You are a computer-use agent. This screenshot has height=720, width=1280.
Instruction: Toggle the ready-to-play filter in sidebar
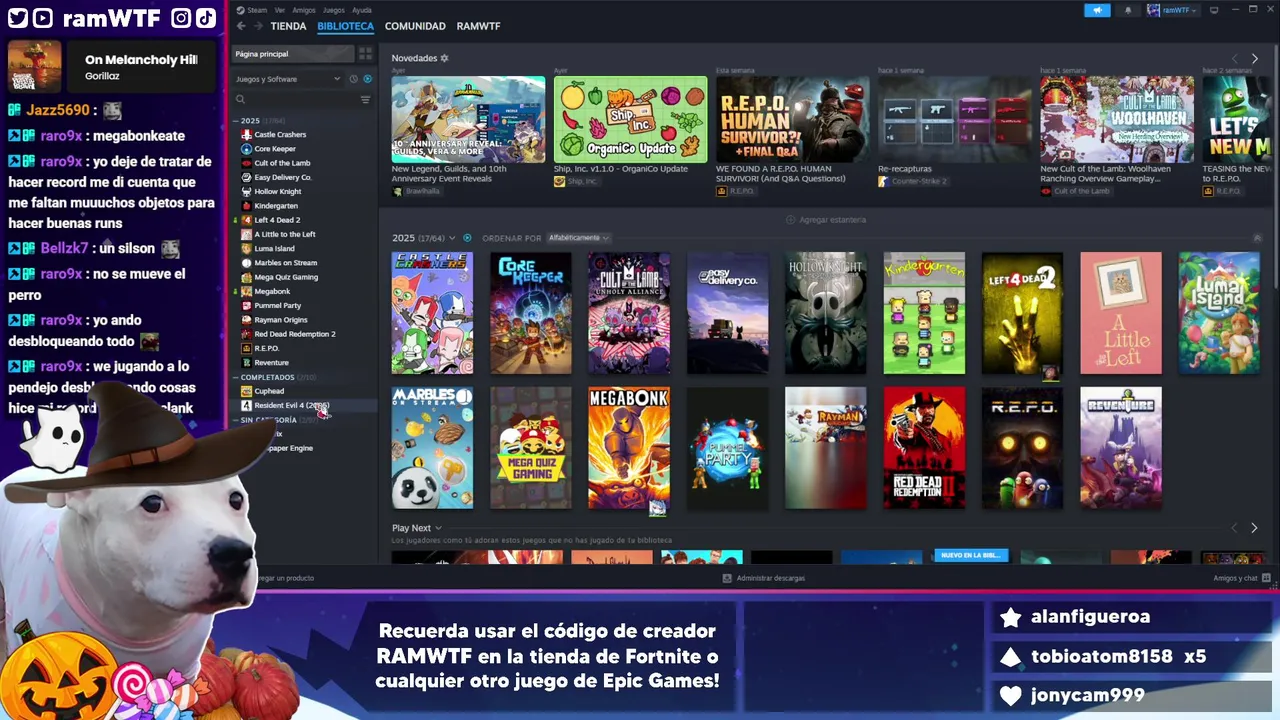point(367,79)
